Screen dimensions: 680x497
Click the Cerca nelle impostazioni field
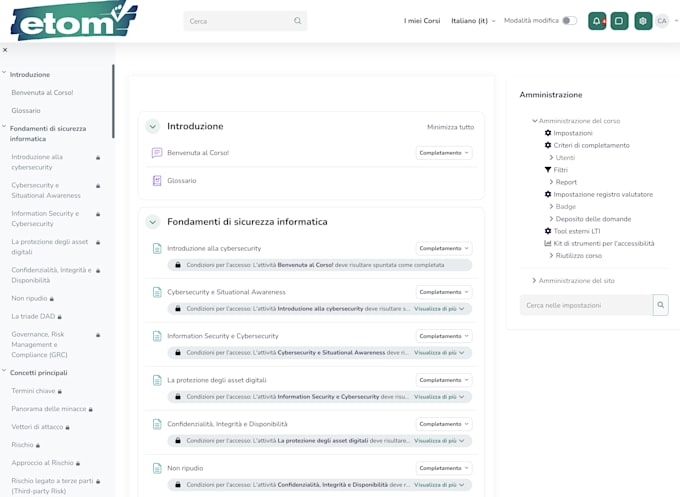(586, 305)
